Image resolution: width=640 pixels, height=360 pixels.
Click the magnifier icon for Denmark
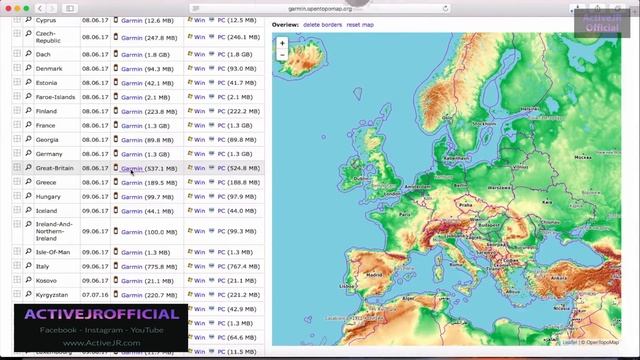tap(28, 68)
